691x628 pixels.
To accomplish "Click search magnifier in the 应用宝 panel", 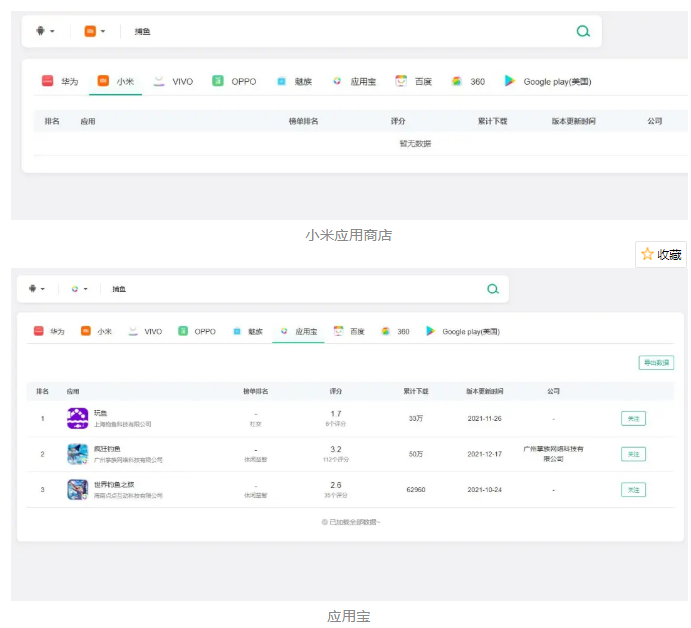I will tap(493, 289).
